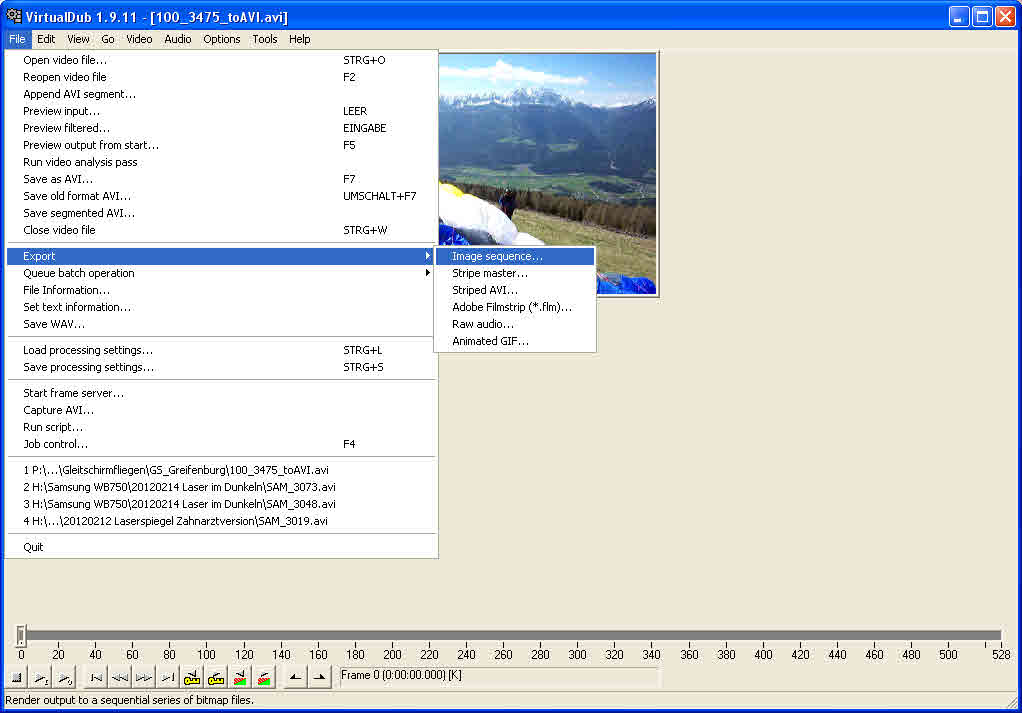Choose Capture AVI... entry
1022x713 pixels.
click(220, 410)
